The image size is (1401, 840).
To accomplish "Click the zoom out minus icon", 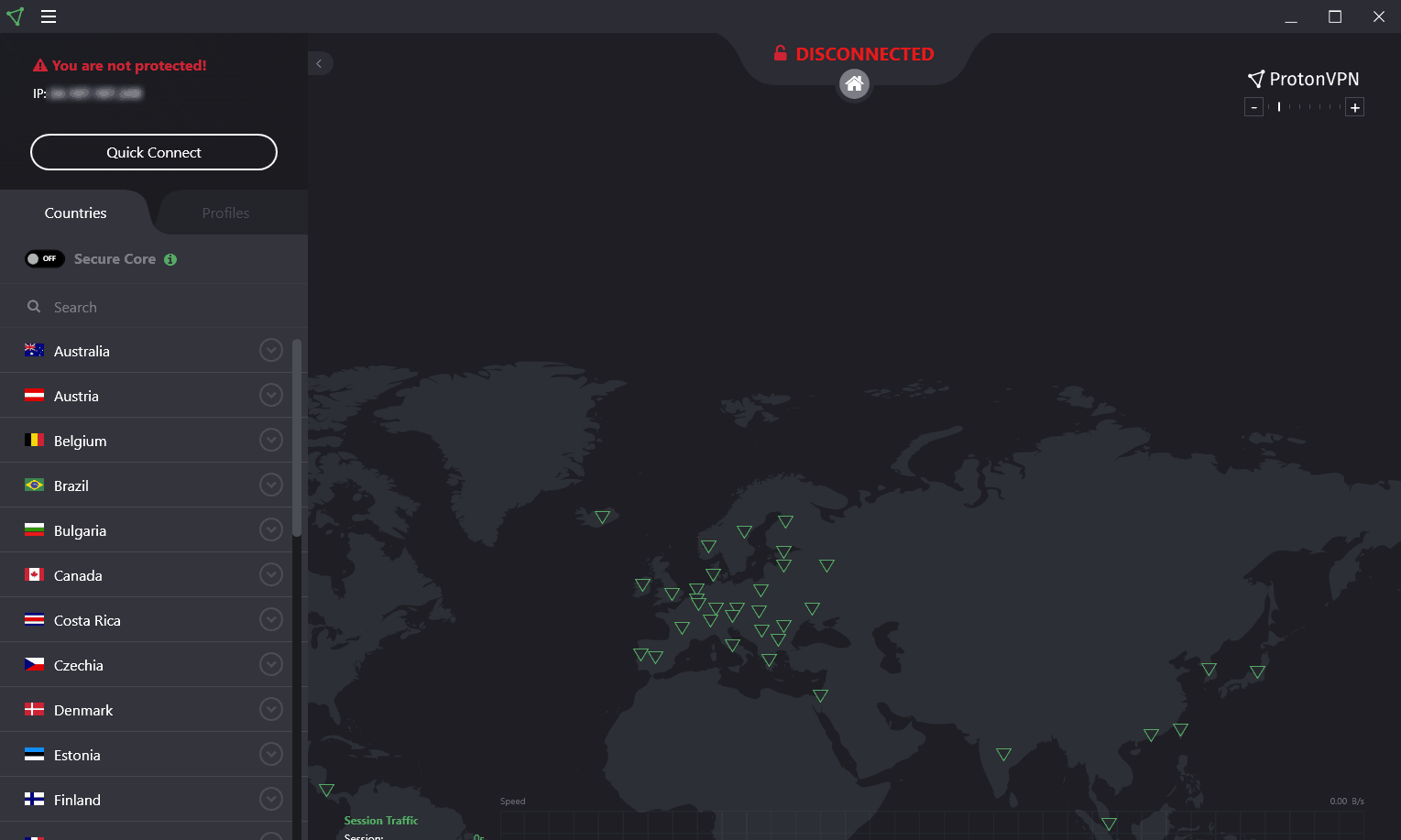I will 1253,107.
